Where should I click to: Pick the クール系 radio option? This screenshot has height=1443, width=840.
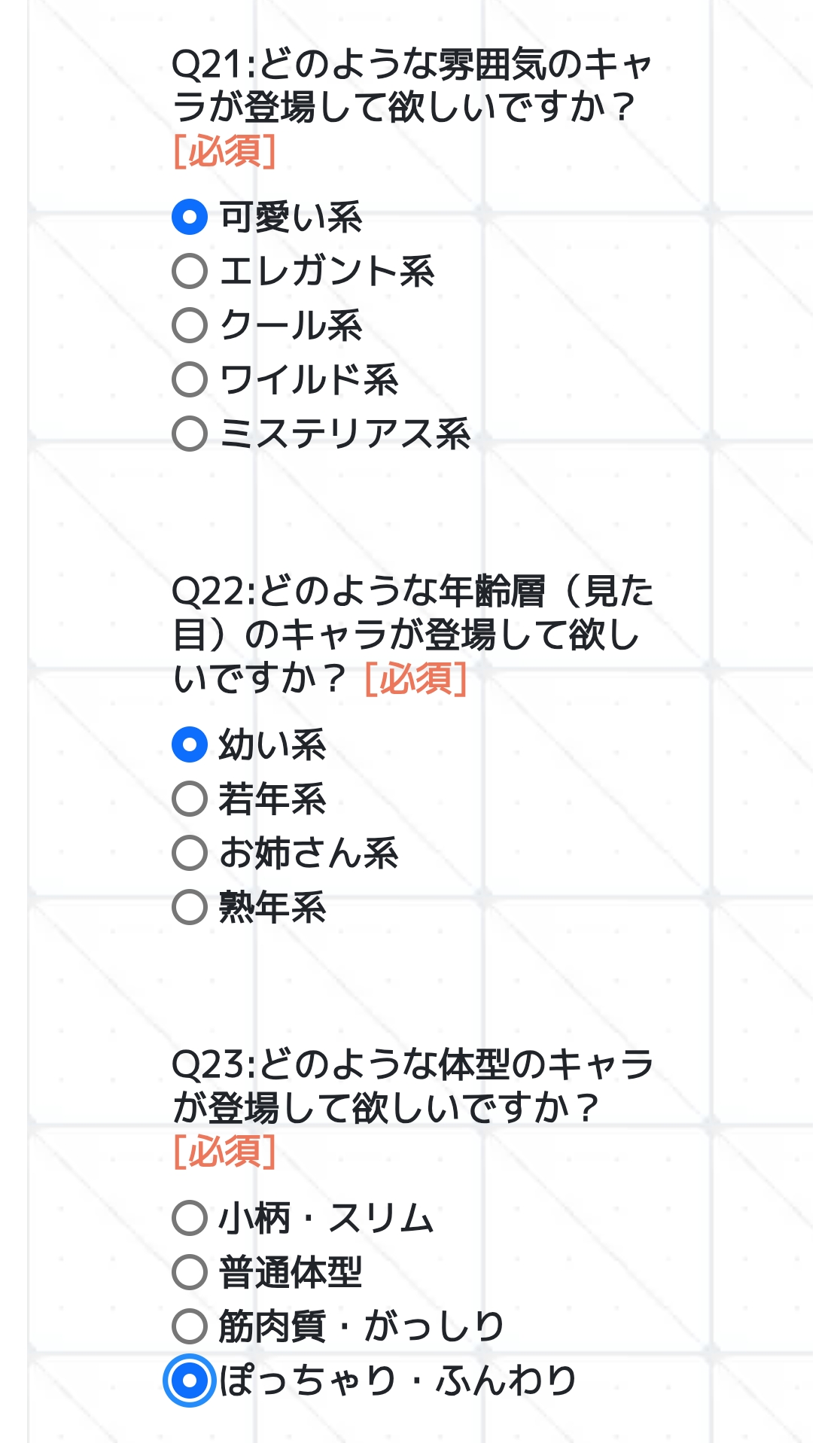(x=190, y=325)
